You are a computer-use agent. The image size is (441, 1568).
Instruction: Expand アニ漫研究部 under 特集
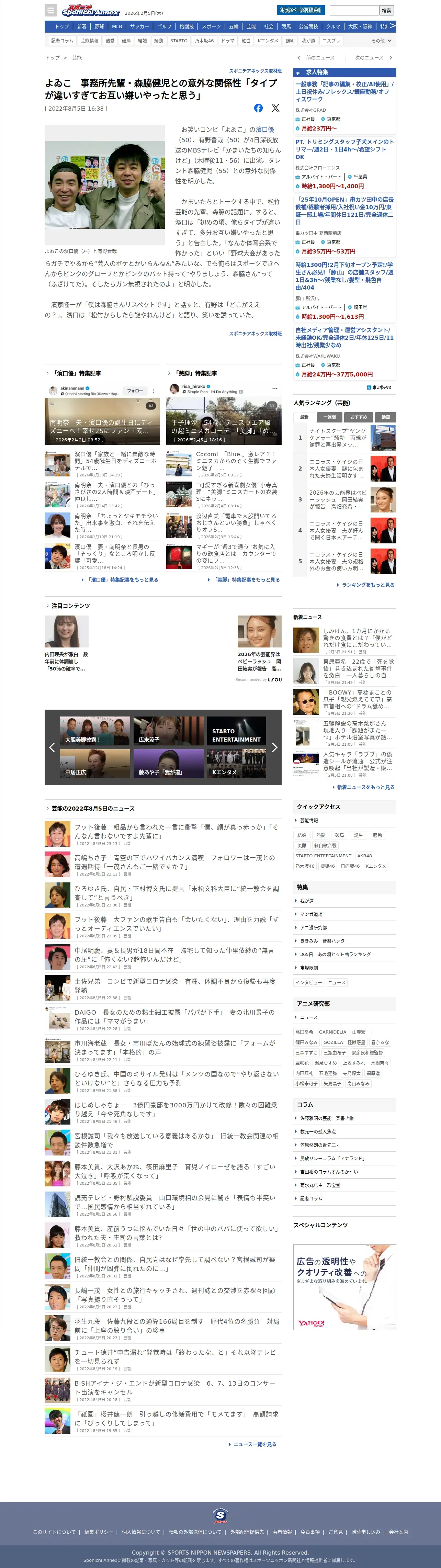click(344, 928)
